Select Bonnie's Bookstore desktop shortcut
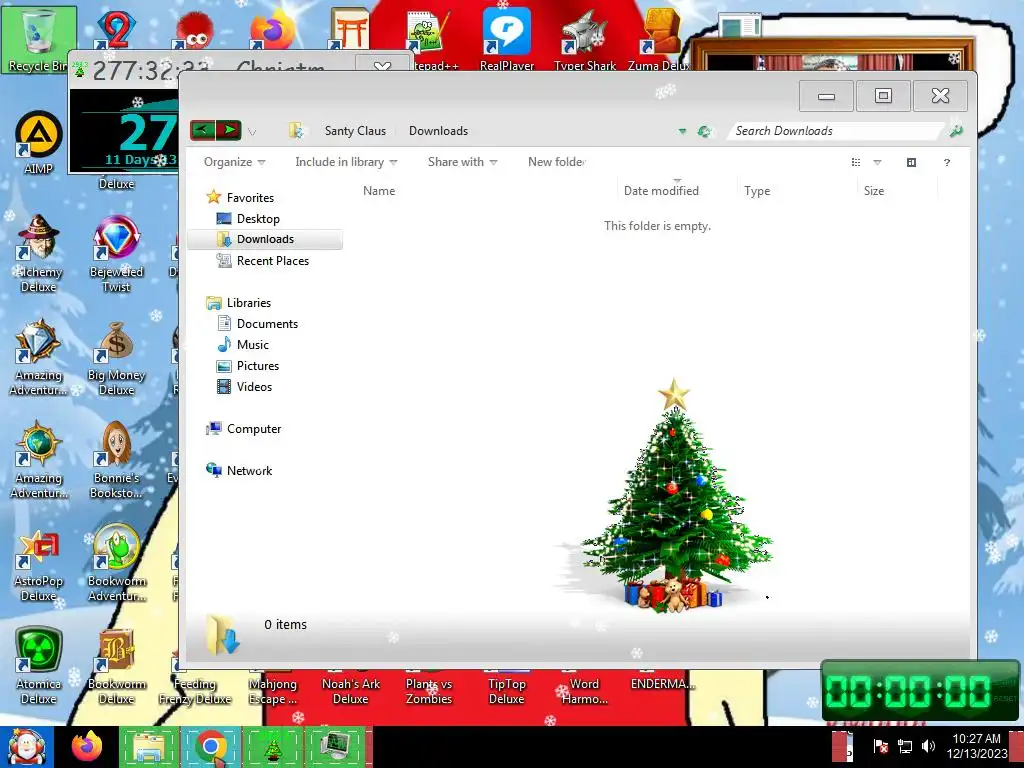The width and height of the screenshot is (1024, 768). 116,460
